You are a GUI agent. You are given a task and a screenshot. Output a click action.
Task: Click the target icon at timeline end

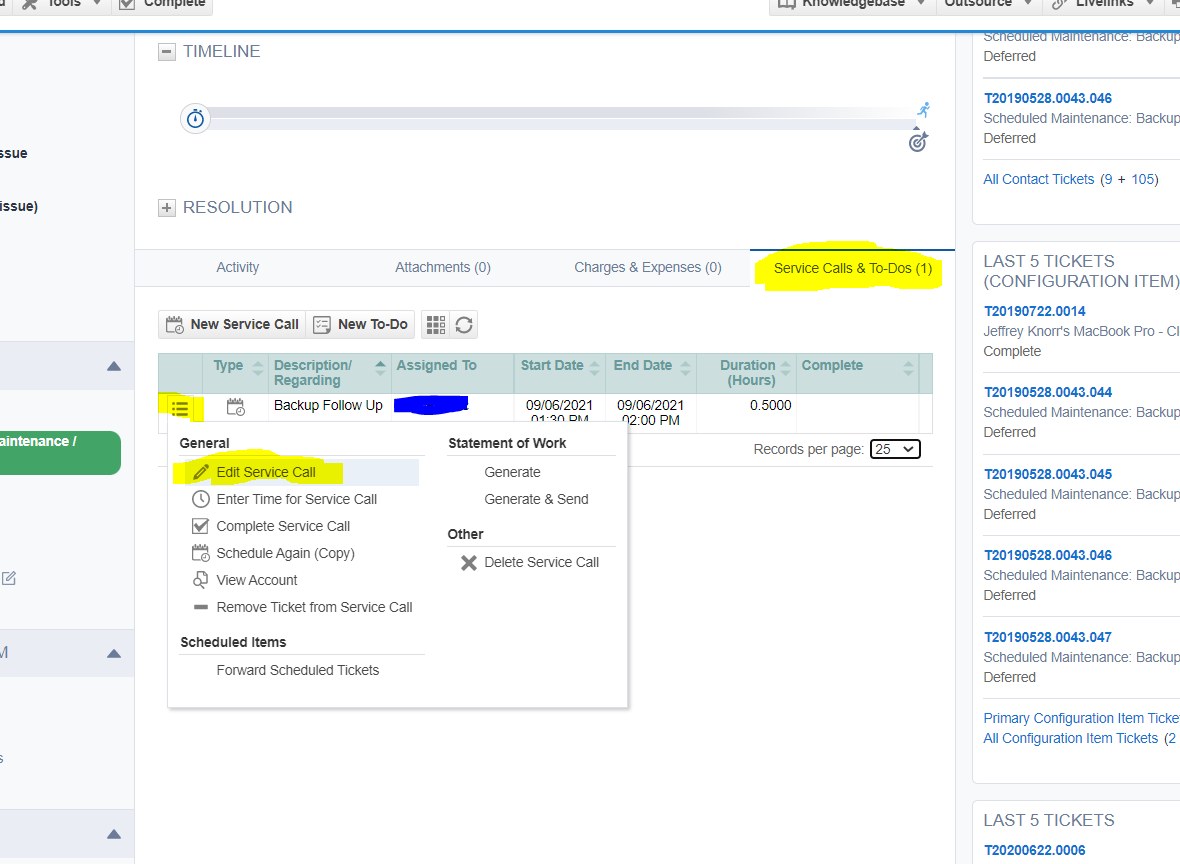pos(918,142)
